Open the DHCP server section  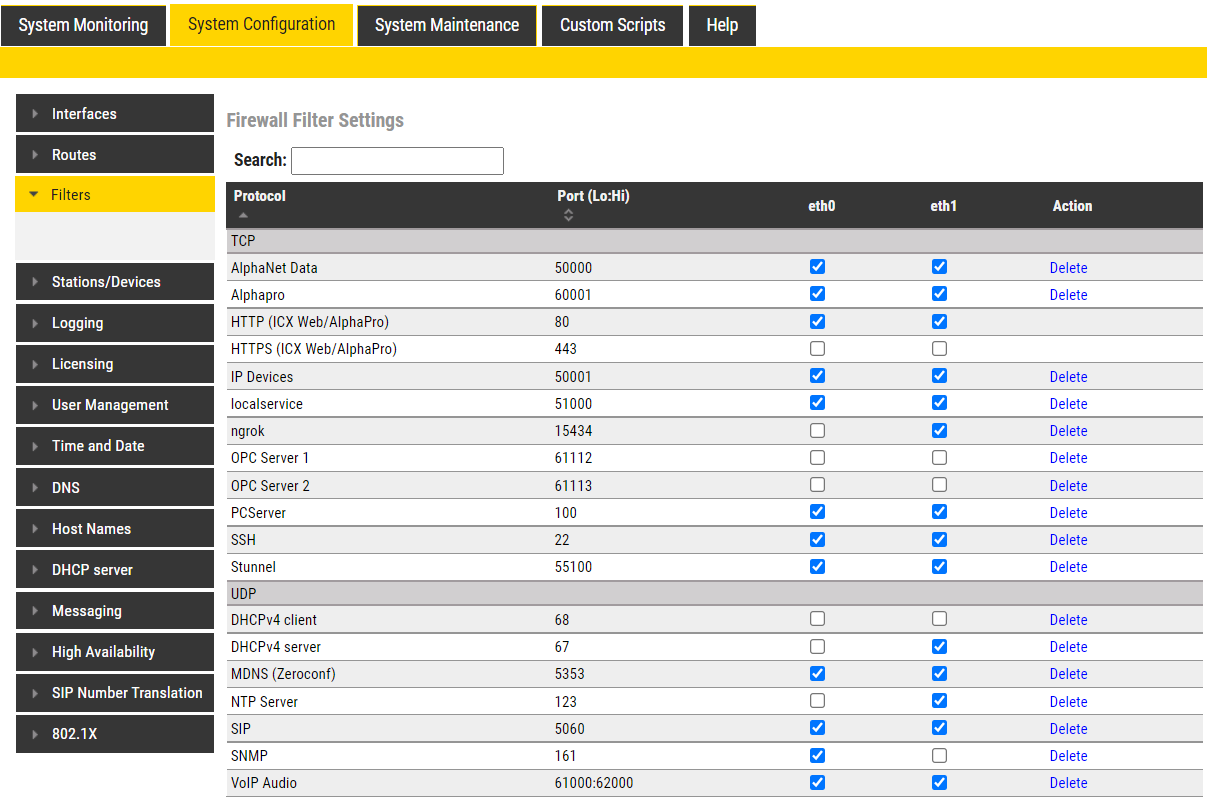pyautogui.click(x=115, y=570)
